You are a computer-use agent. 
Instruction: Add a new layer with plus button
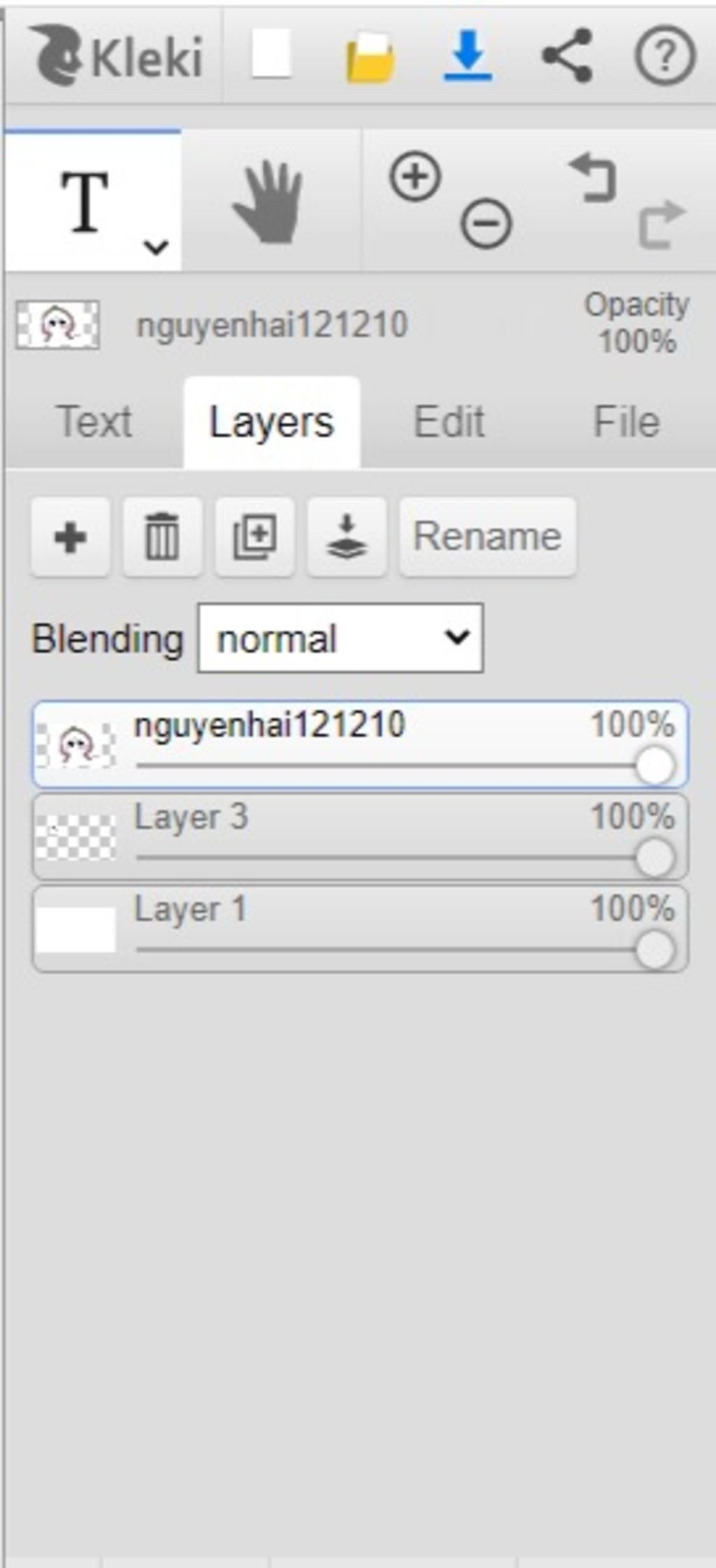70,537
